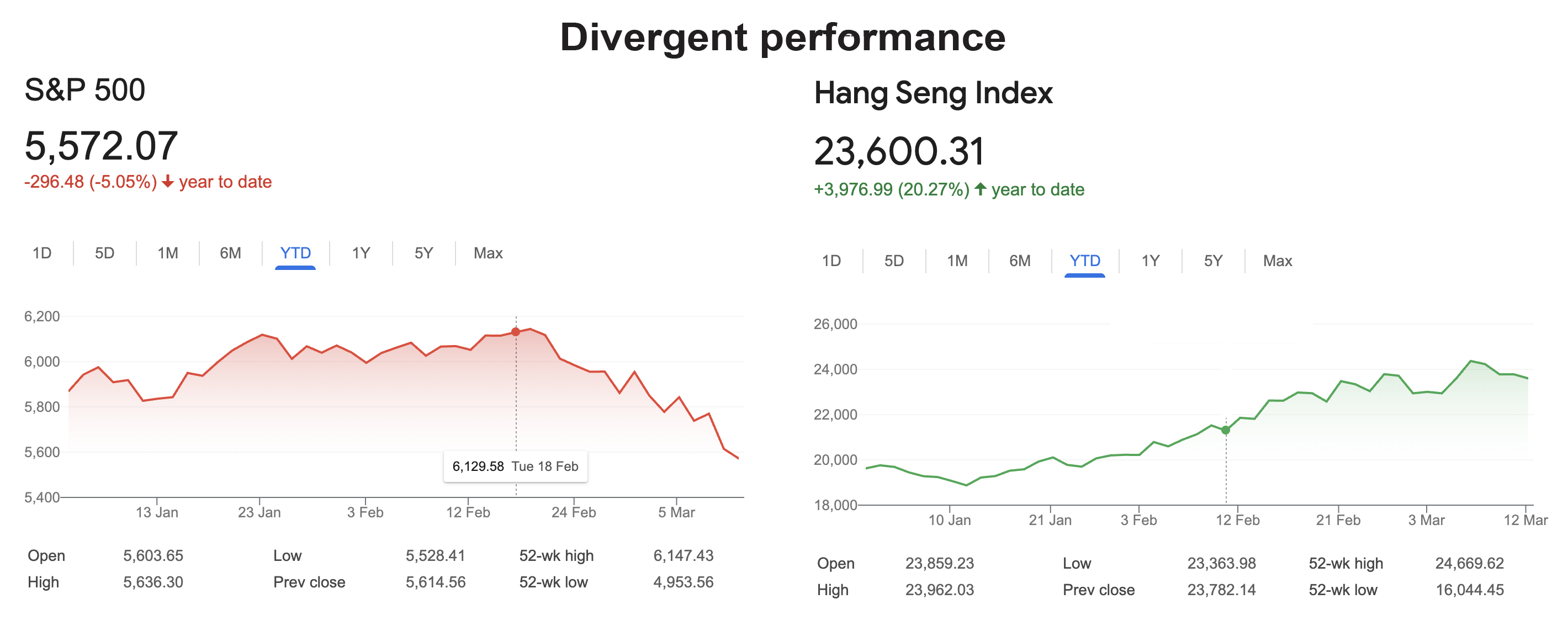Click Hang Seng Open value 23,859.23

[940, 564]
